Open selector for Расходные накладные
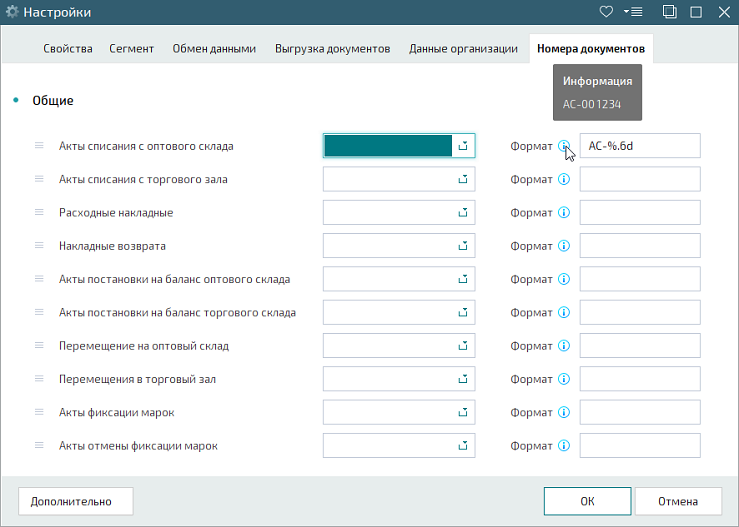Viewport: 739px width, 527px height. pos(463,213)
